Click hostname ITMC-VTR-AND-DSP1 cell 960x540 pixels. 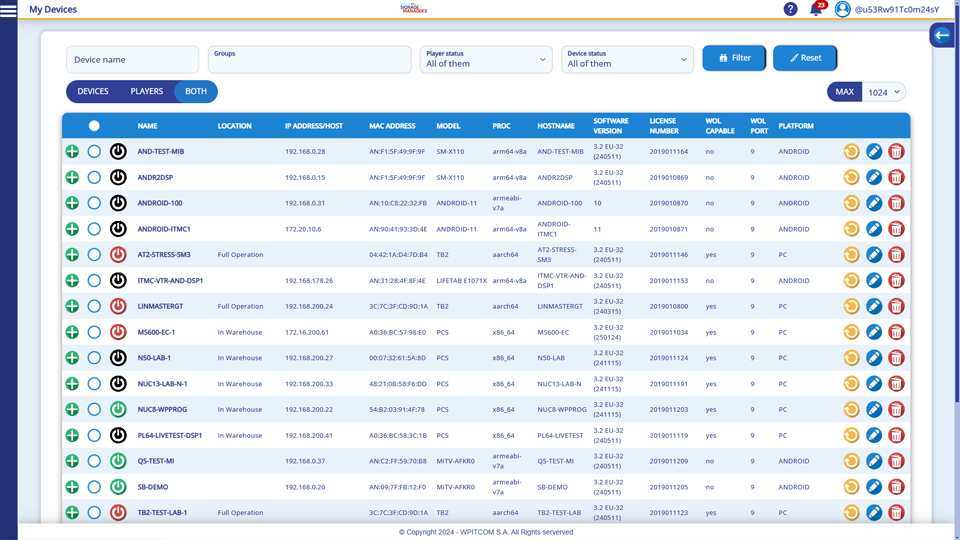[x=561, y=280]
